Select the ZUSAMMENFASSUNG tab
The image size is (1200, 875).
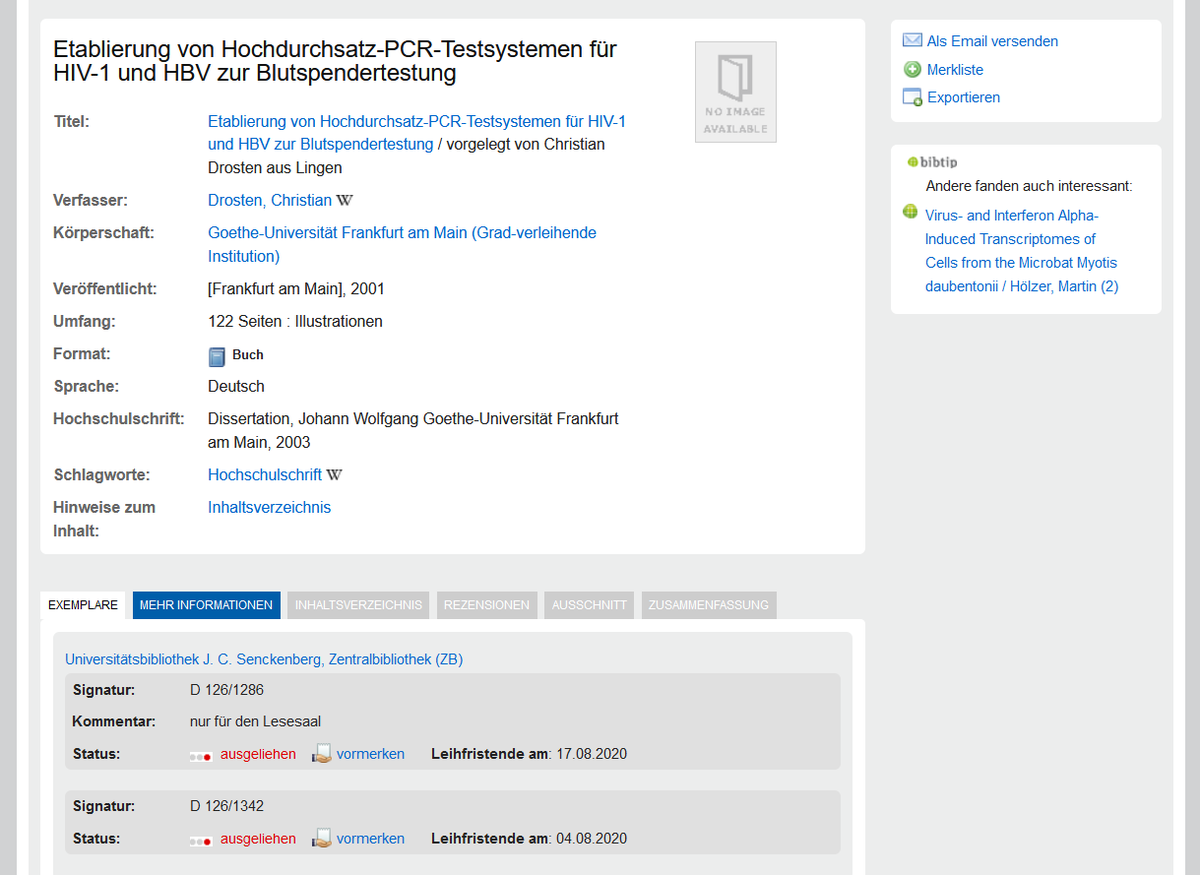tap(708, 605)
